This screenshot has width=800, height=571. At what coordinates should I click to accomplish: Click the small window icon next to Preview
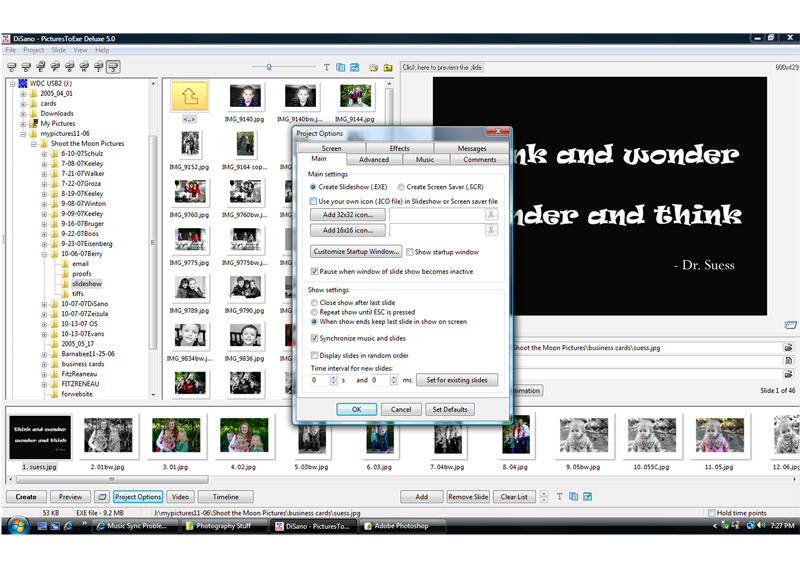point(101,497)
